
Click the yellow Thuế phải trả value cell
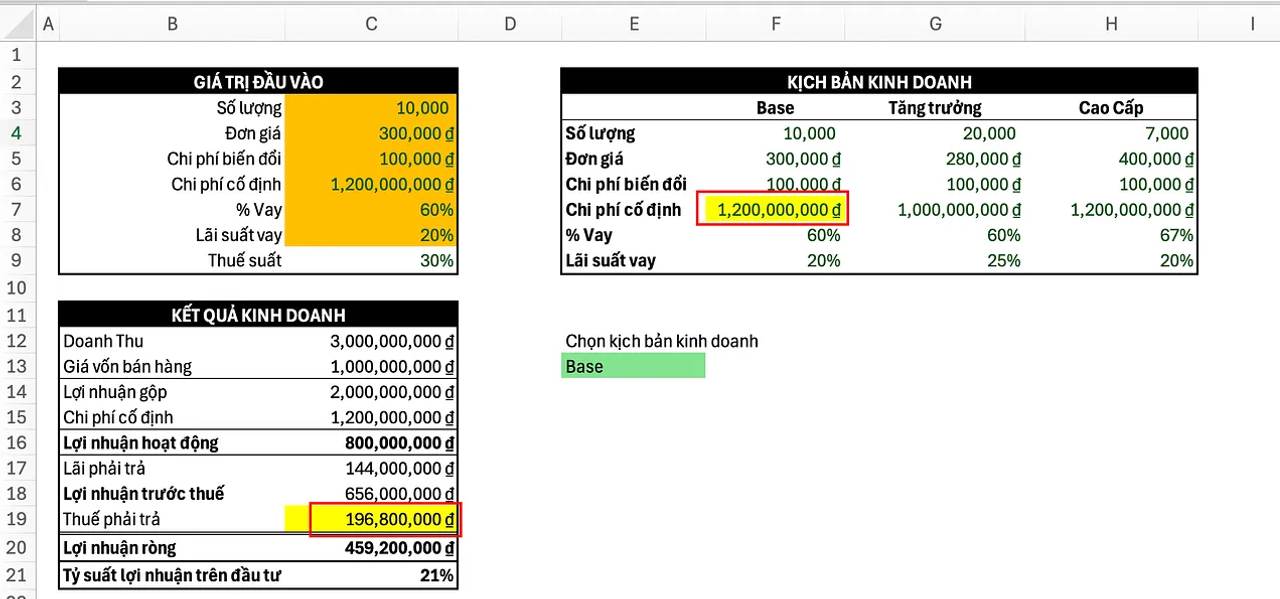tap(384, 519)
